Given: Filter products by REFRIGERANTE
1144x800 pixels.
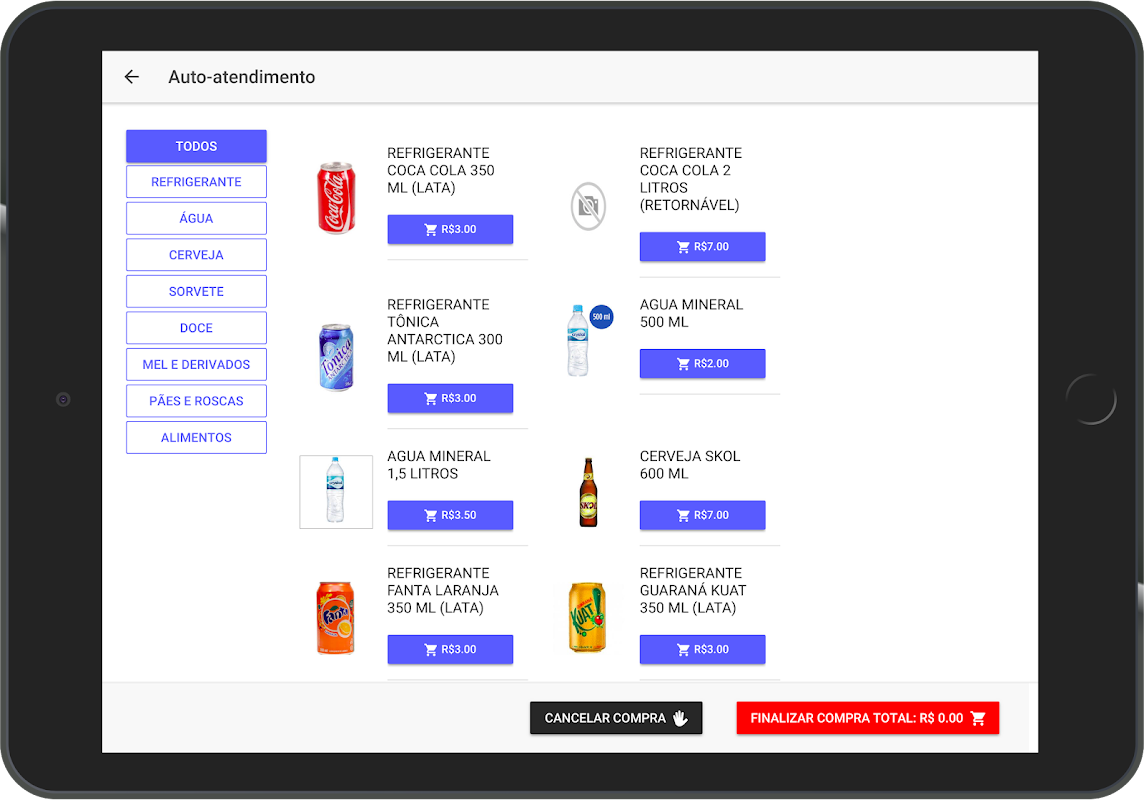Looking at the screenshot, I should [196, 182].
